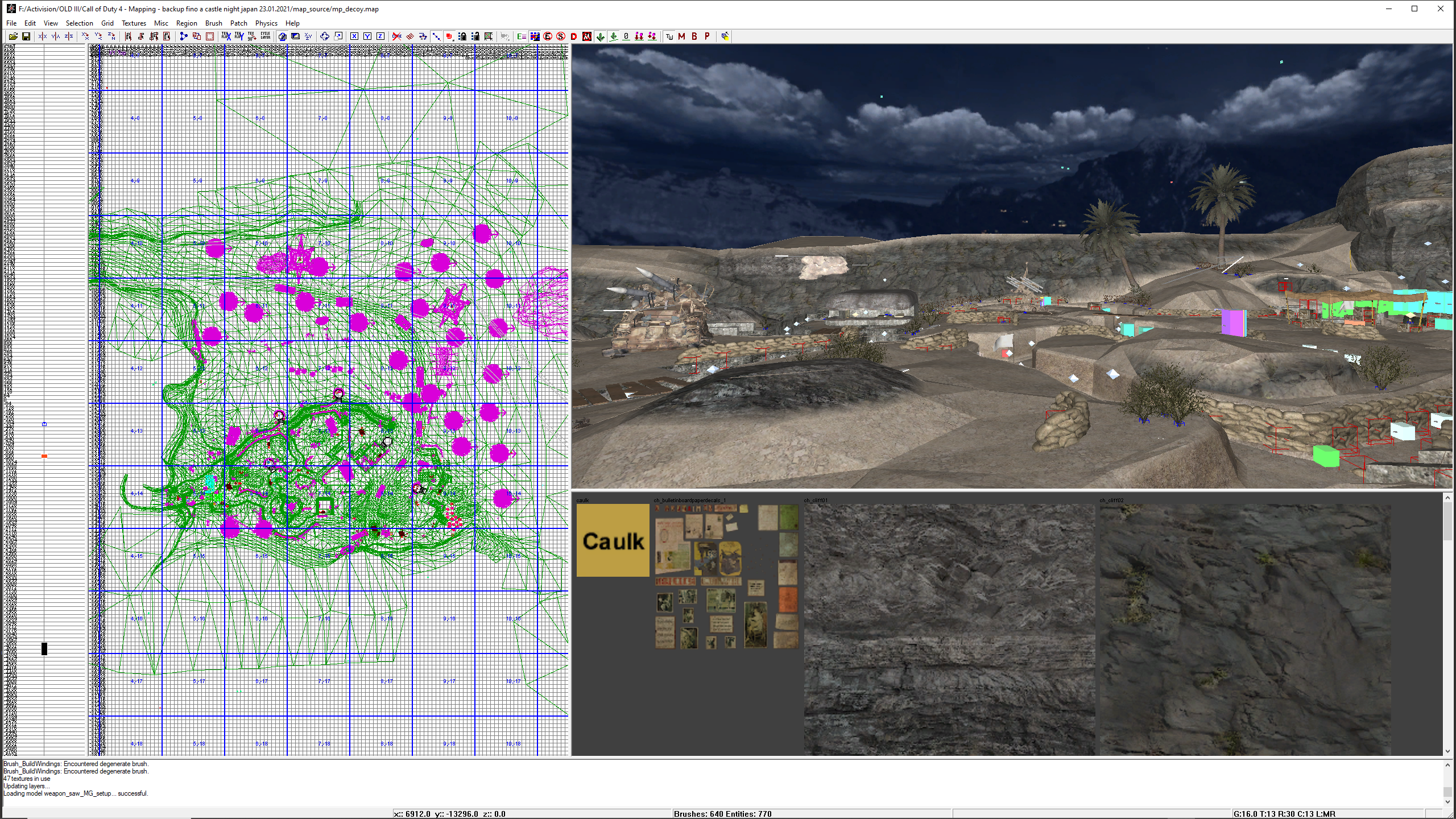Click console line "47 textures in use"
Viewport: 1456px width, 819px height.
27,779
